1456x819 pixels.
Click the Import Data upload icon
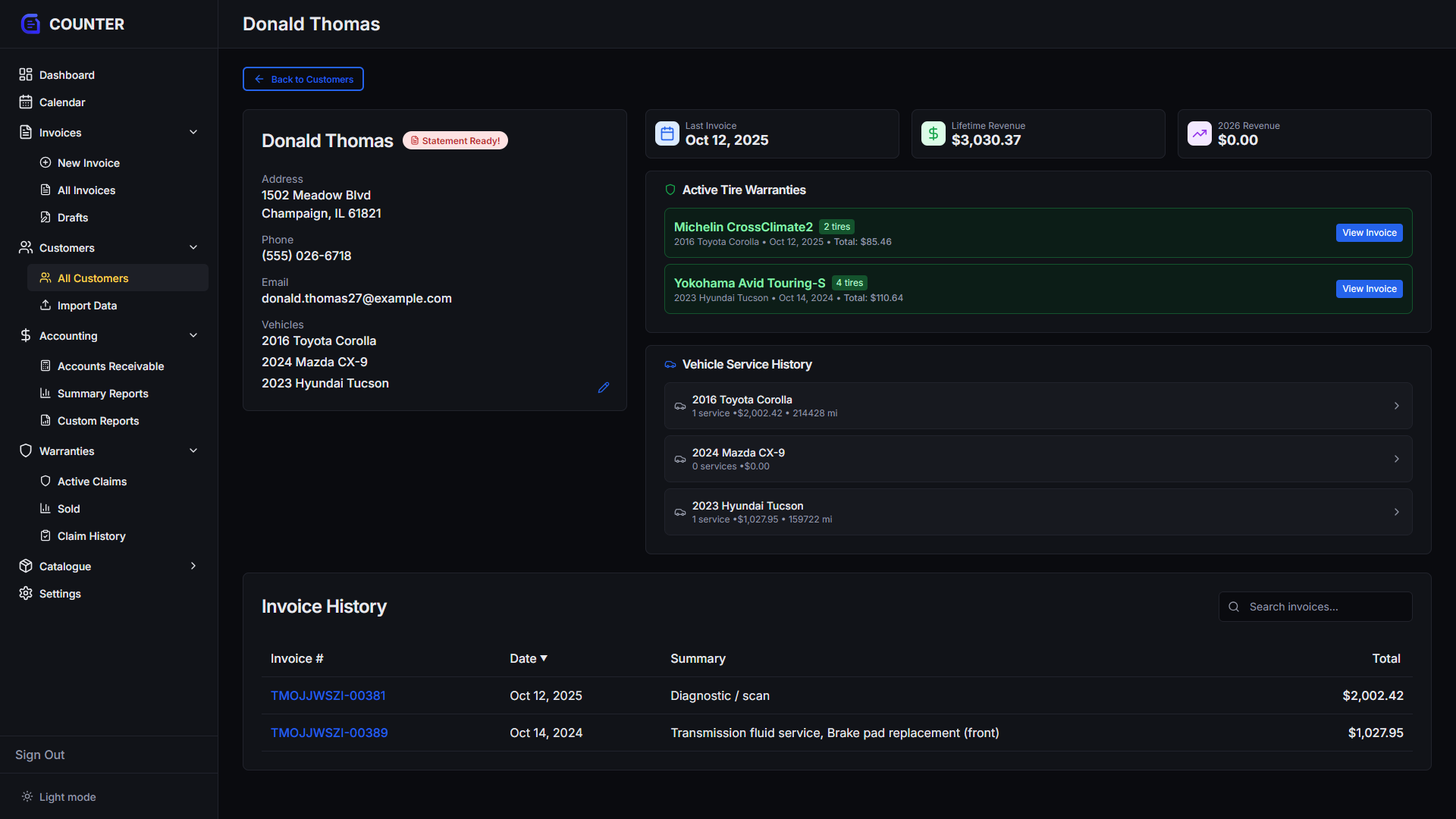(x=45, y=305)
